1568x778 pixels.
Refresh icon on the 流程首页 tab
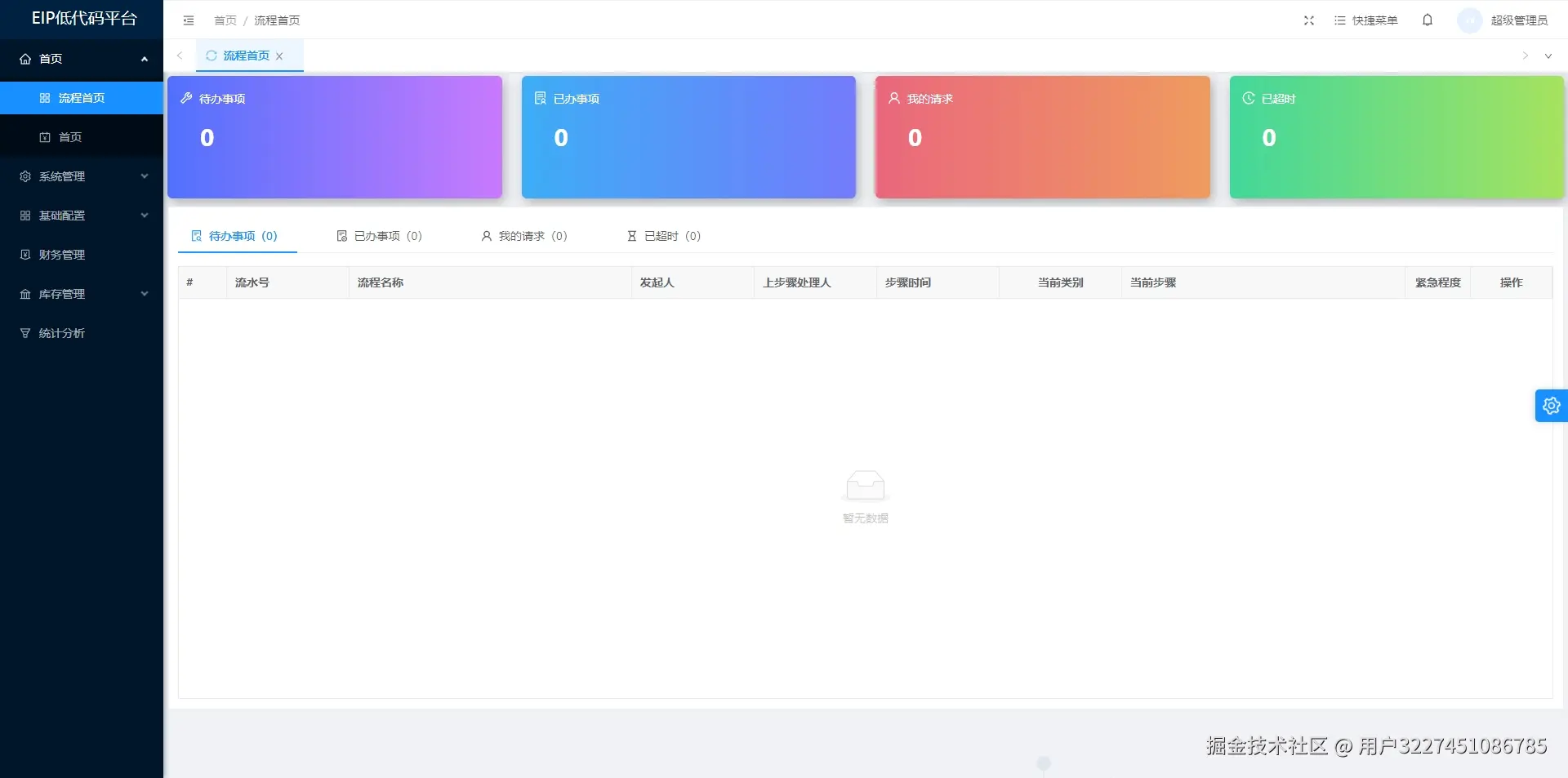(212, 56)
